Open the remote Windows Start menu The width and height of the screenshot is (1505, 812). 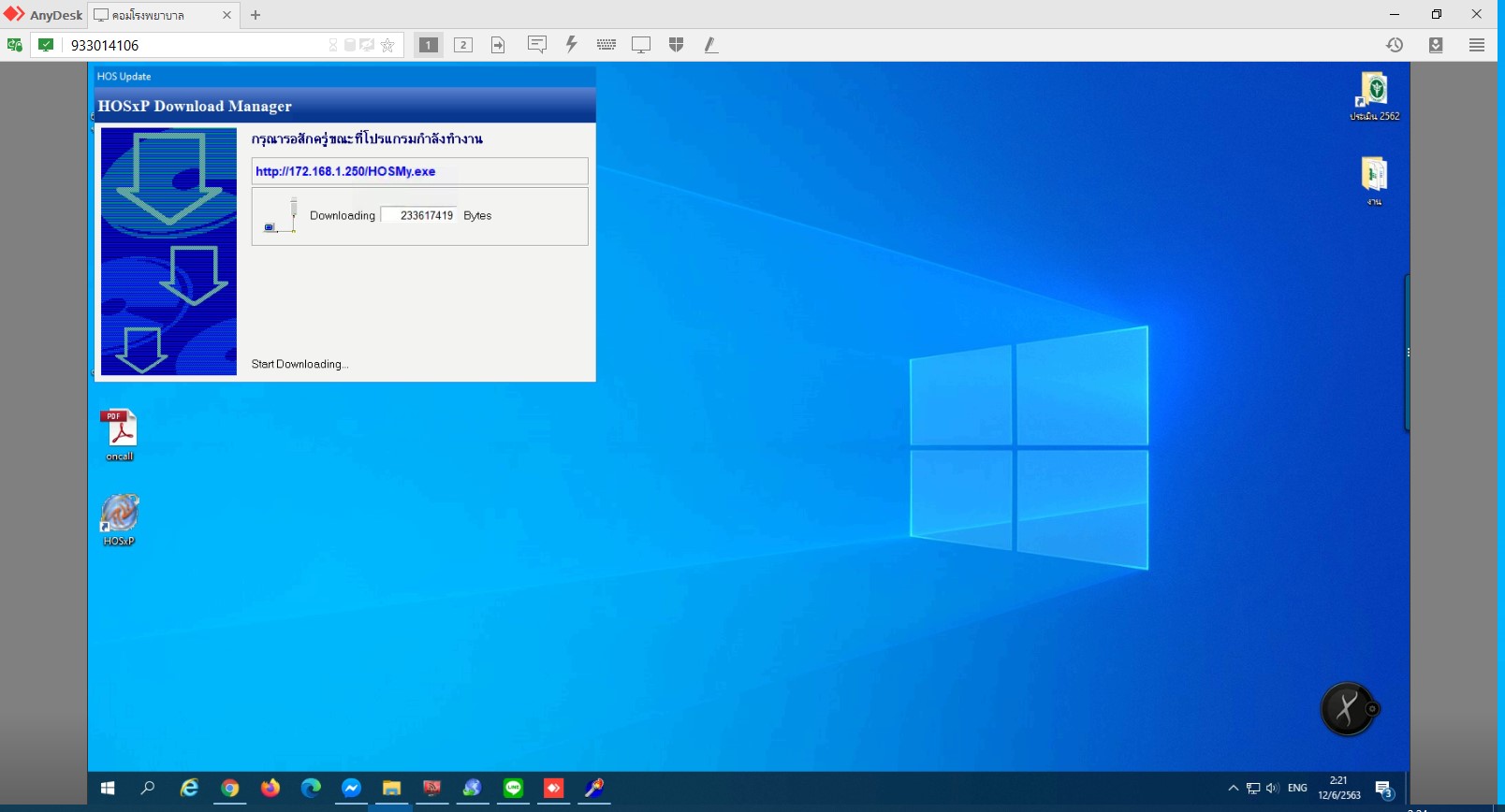tap(108, 789)
